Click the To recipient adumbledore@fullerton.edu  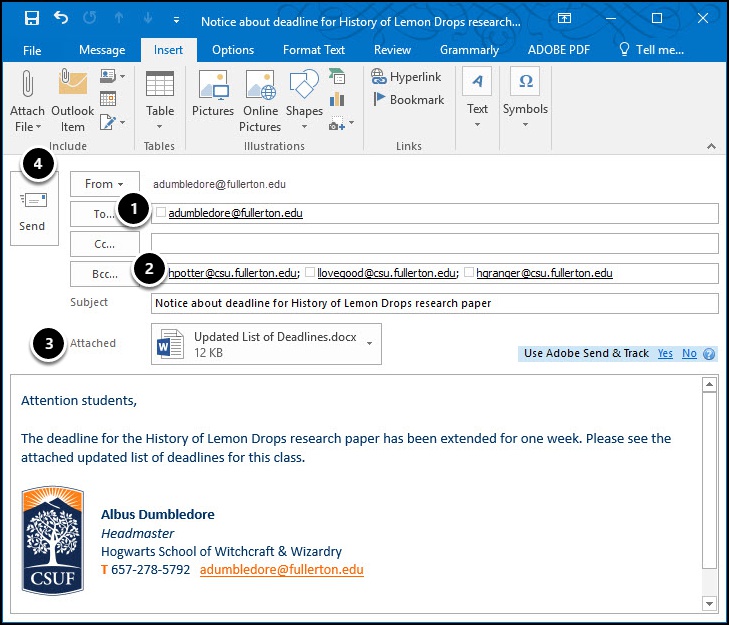coord(235,213)
